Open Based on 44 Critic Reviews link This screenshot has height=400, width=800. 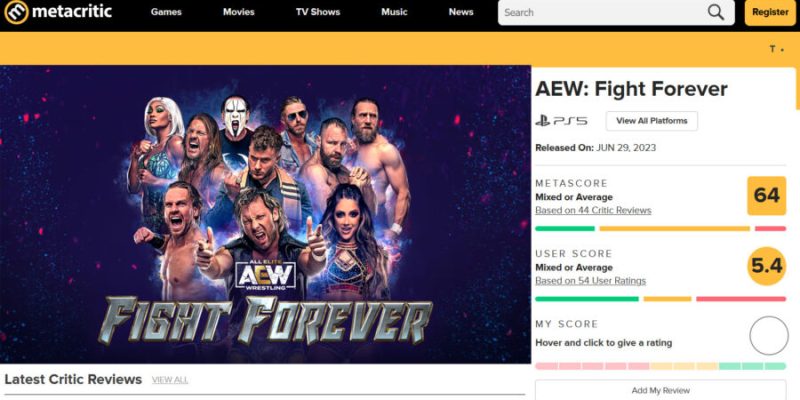tap(593, 210)
